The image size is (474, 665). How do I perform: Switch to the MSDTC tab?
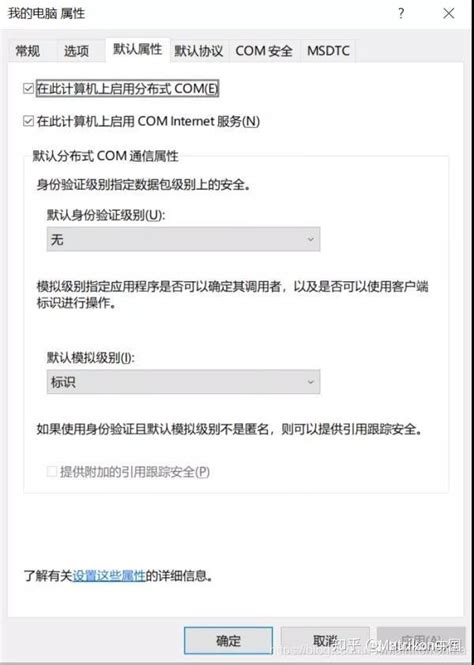(x=328, y=51)
